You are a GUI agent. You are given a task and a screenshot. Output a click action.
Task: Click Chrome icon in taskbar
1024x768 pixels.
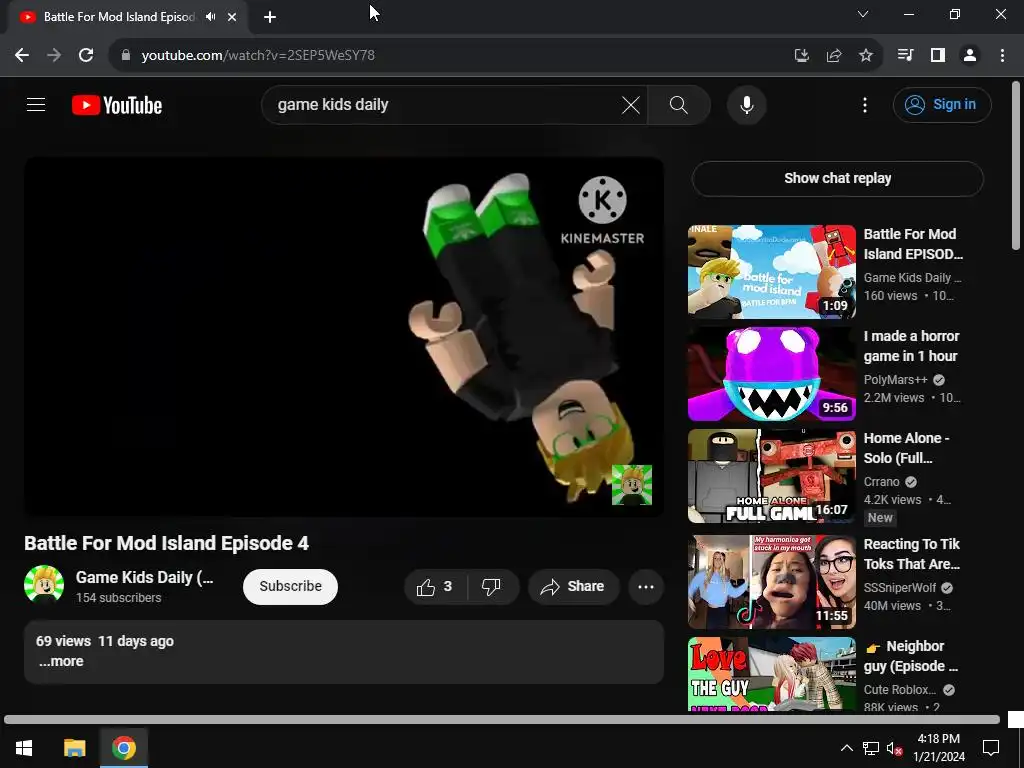click(123, 747)
